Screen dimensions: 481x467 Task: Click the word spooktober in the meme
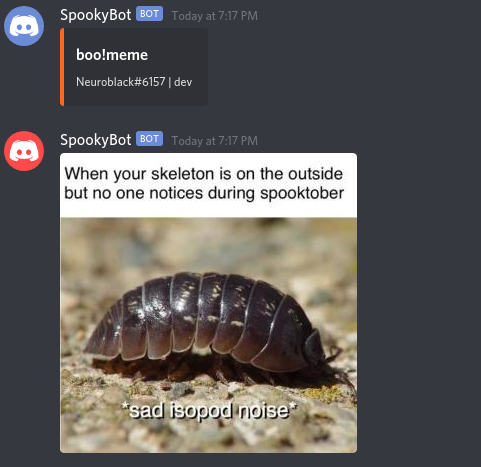click(302, 193)
